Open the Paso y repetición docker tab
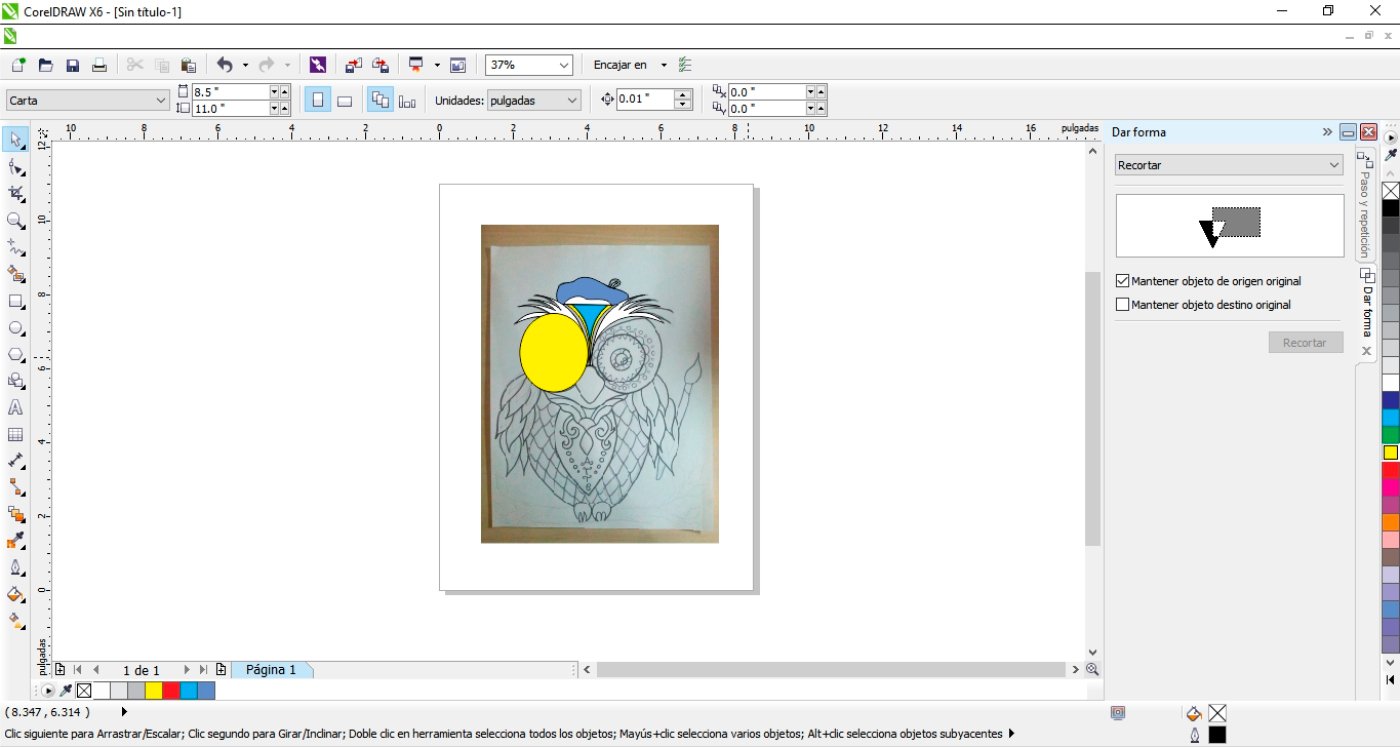The height and width of the screenshot is (747, 1400). click(x=1364, y=204)
